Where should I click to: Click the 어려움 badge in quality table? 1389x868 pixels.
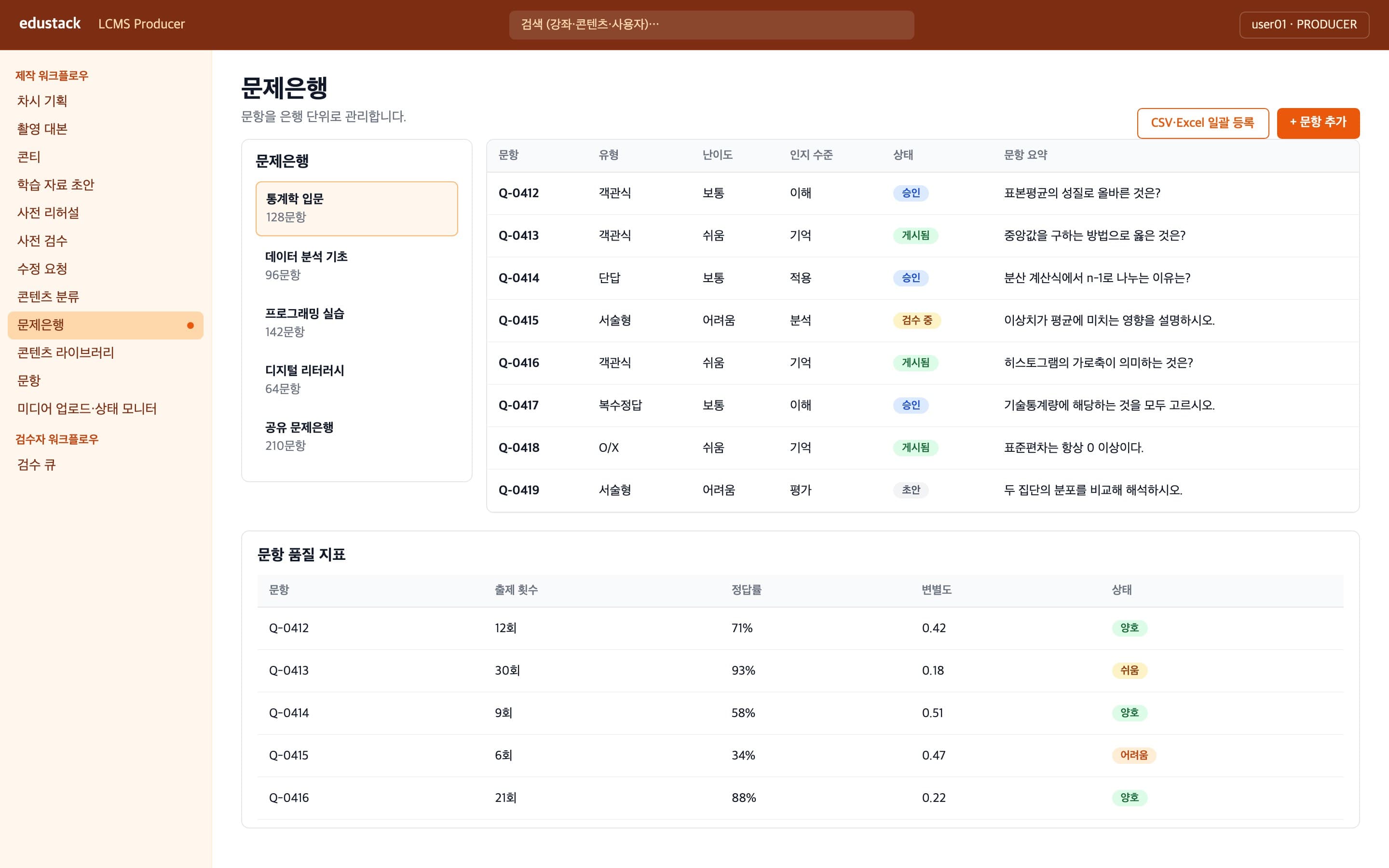coord(1133,756)
